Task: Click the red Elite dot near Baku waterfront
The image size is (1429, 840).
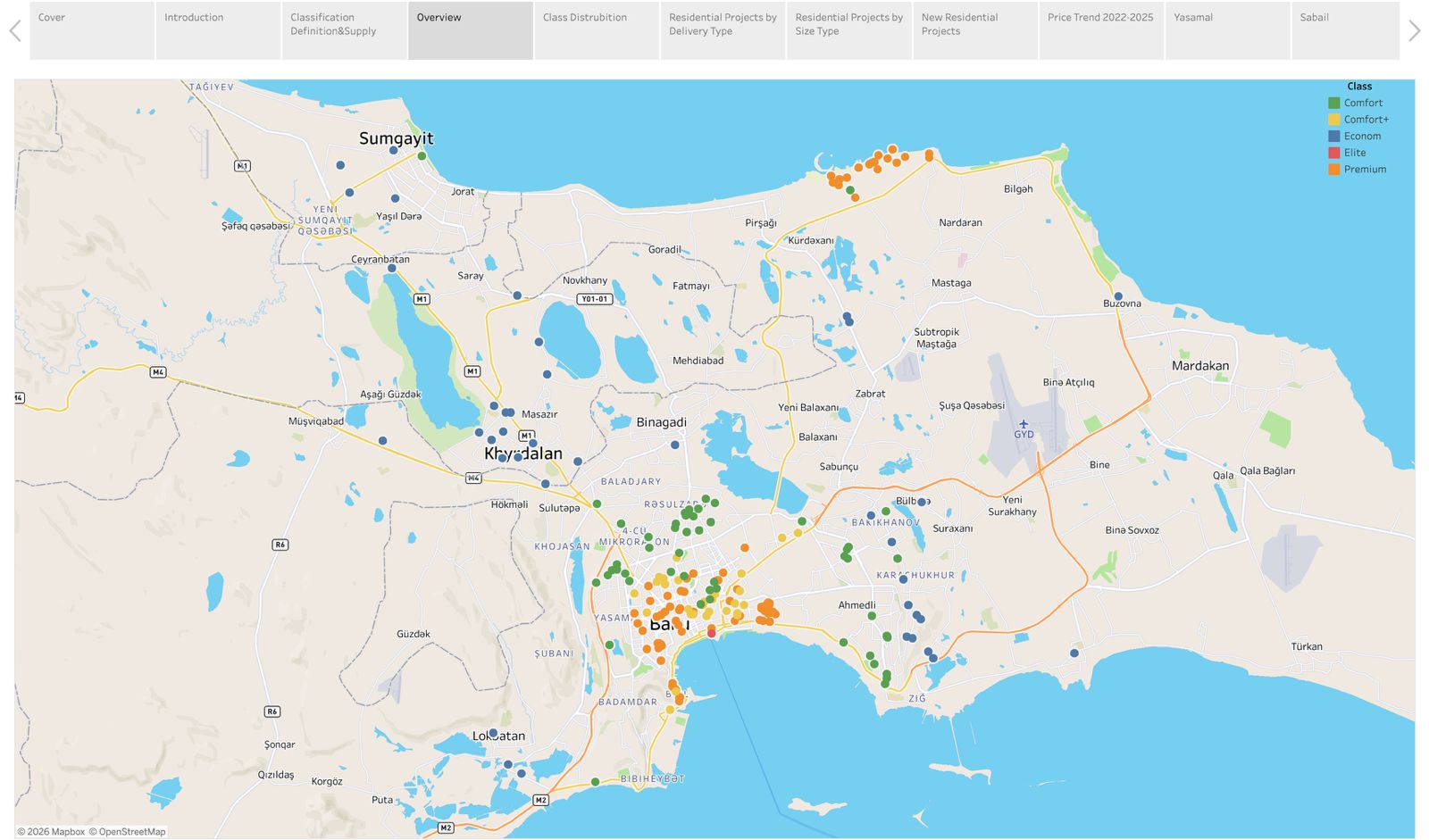Action: (712, 633)
